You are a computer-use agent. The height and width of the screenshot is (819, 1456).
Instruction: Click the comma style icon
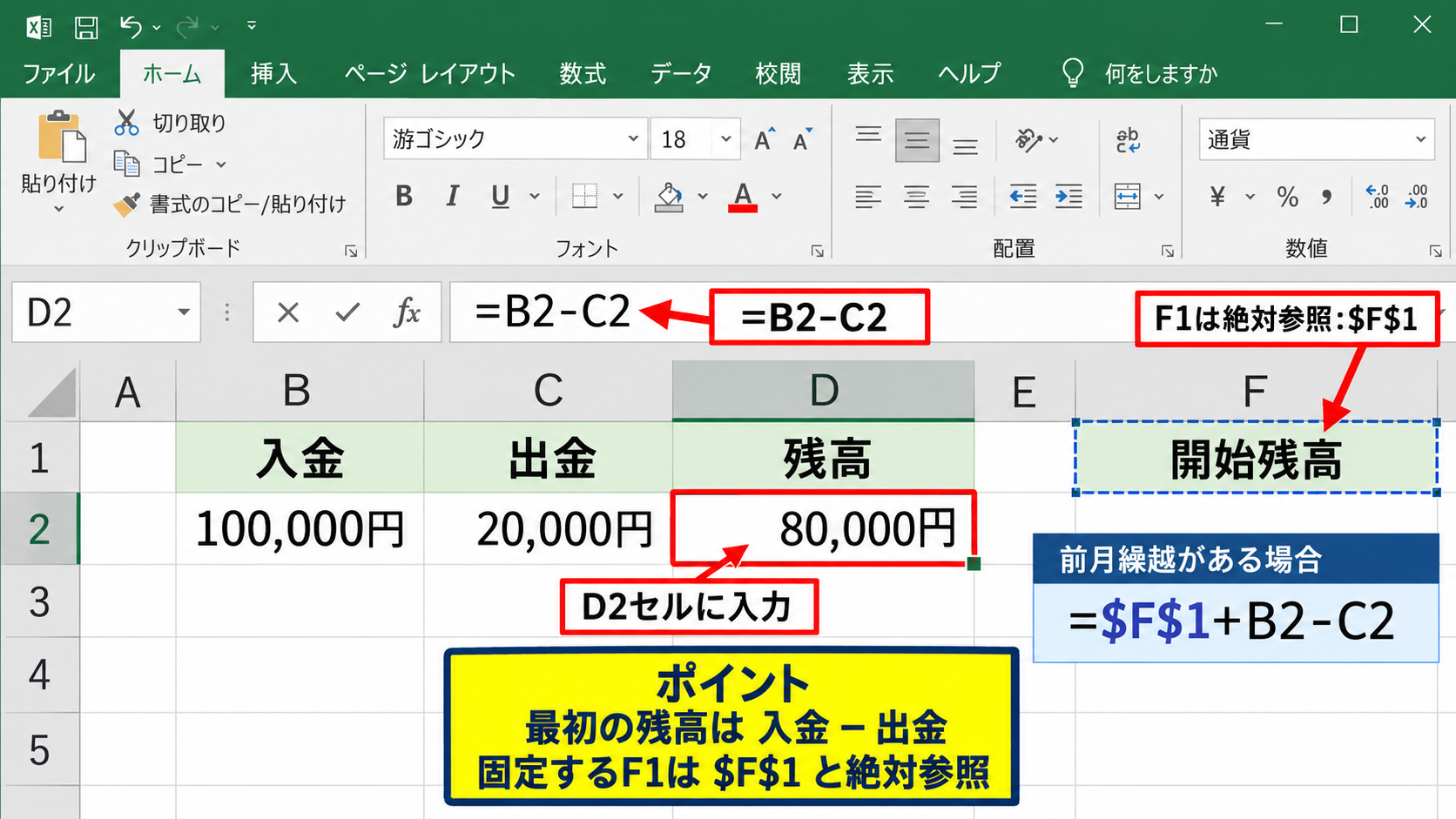1326,197
